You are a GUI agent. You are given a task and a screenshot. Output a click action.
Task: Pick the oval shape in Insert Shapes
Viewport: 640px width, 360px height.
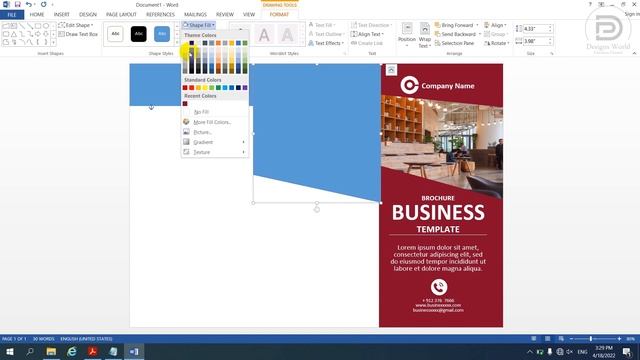pos(46,26)
